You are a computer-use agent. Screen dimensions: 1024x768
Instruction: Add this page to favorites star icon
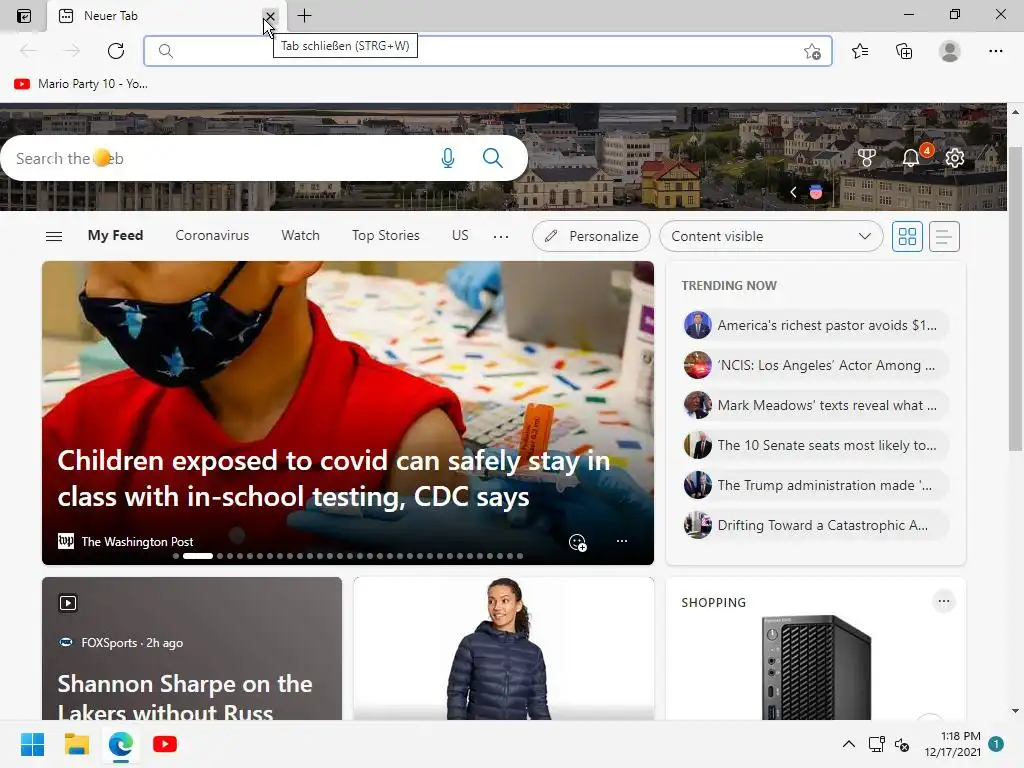coord(812,52)
